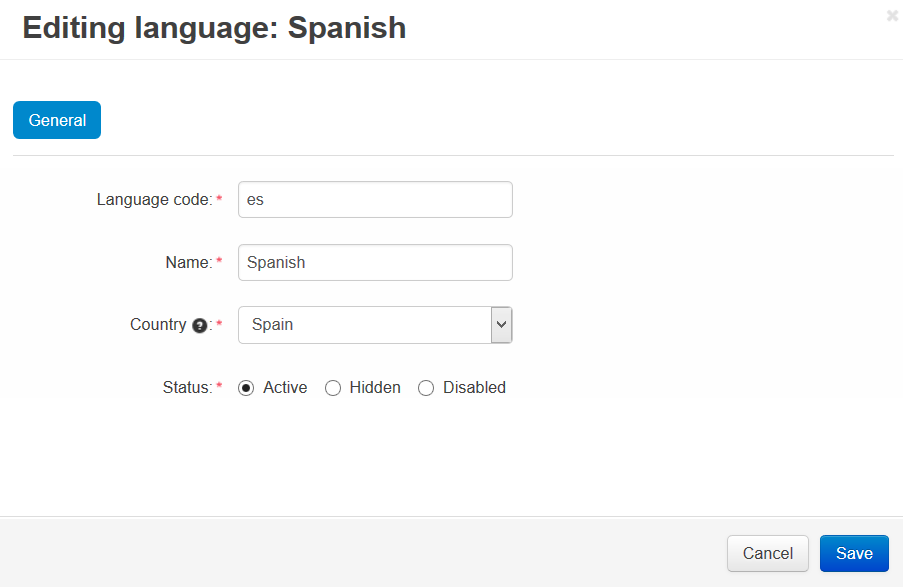Open the Country dropdown showing Spain
The width and height of the screenshot is (903, 588).
coord(375,325)
